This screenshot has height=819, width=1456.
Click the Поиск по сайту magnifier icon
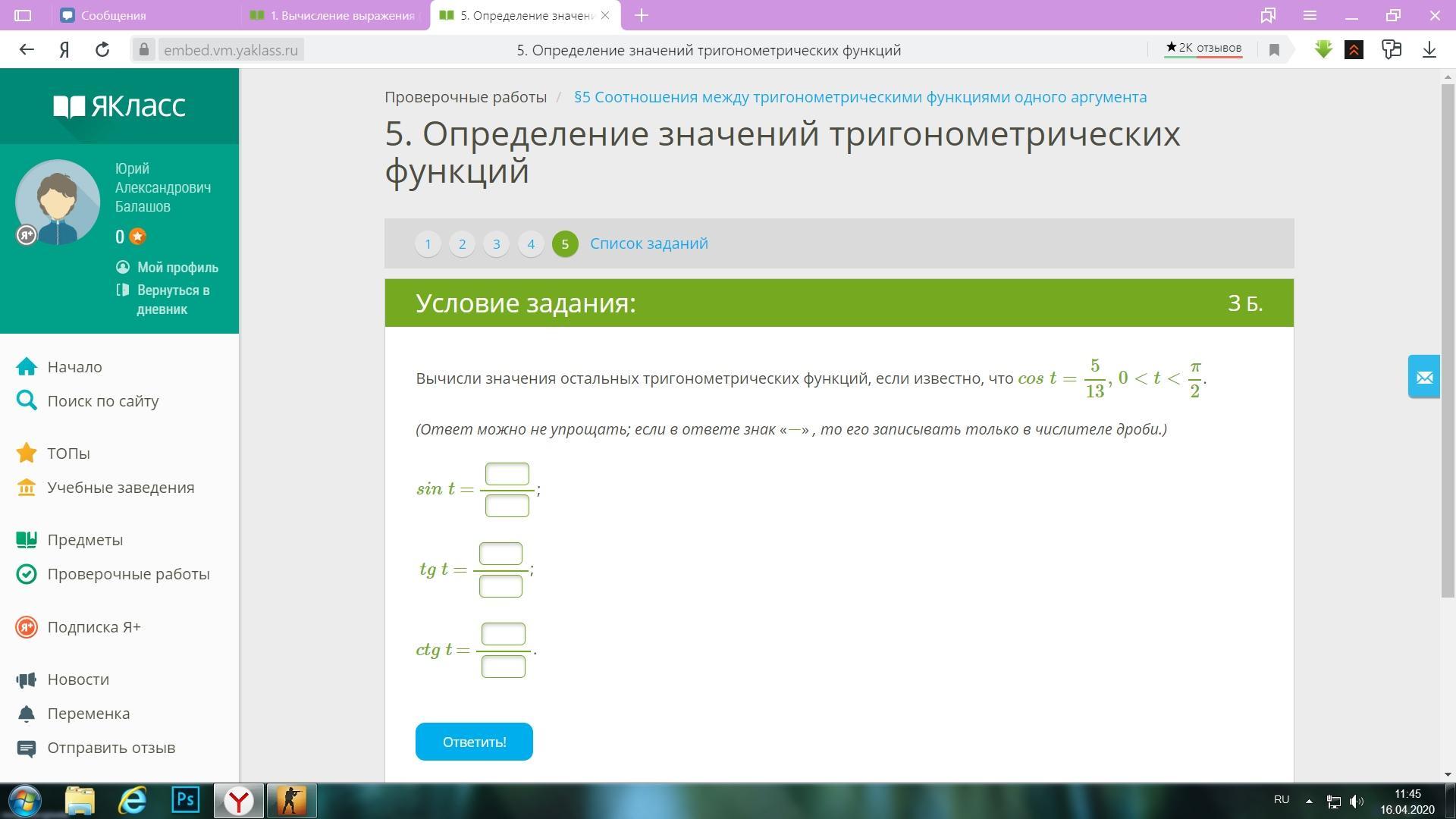click(27, 401)
